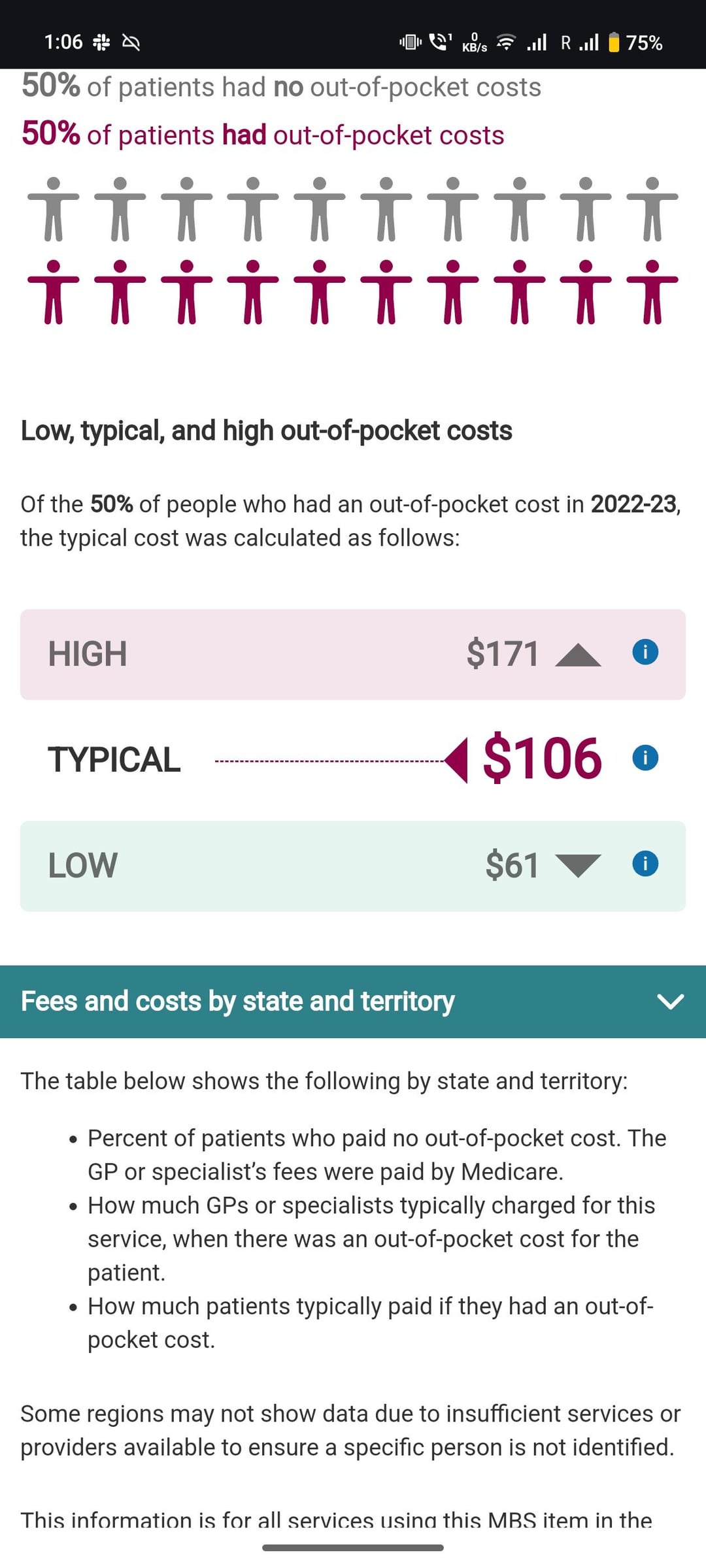The height and width of the screenshot is (1568, 706).
Task: Tap the downward triangle next to $61
Action: pyautogui.click(x=578, y=865)
